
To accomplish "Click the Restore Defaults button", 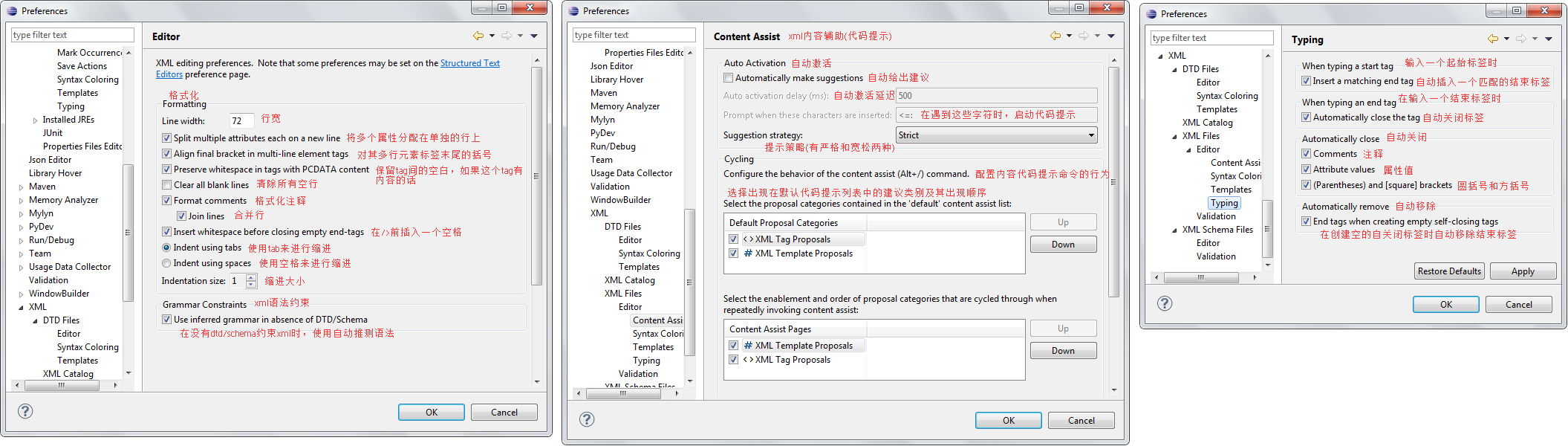I will pos(1449,271).
